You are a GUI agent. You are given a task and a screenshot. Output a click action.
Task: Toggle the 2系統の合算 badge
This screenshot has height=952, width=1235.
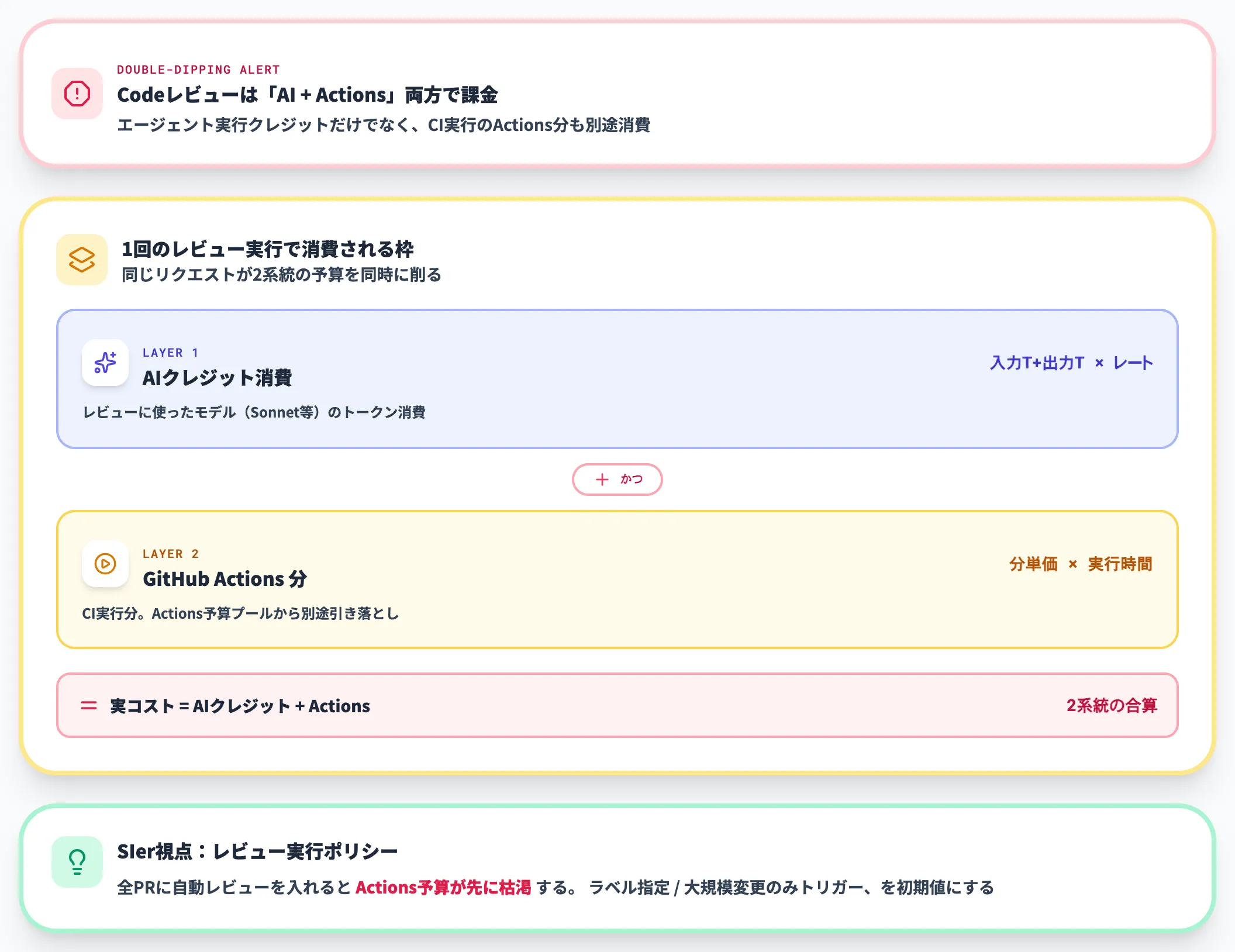1113,705
